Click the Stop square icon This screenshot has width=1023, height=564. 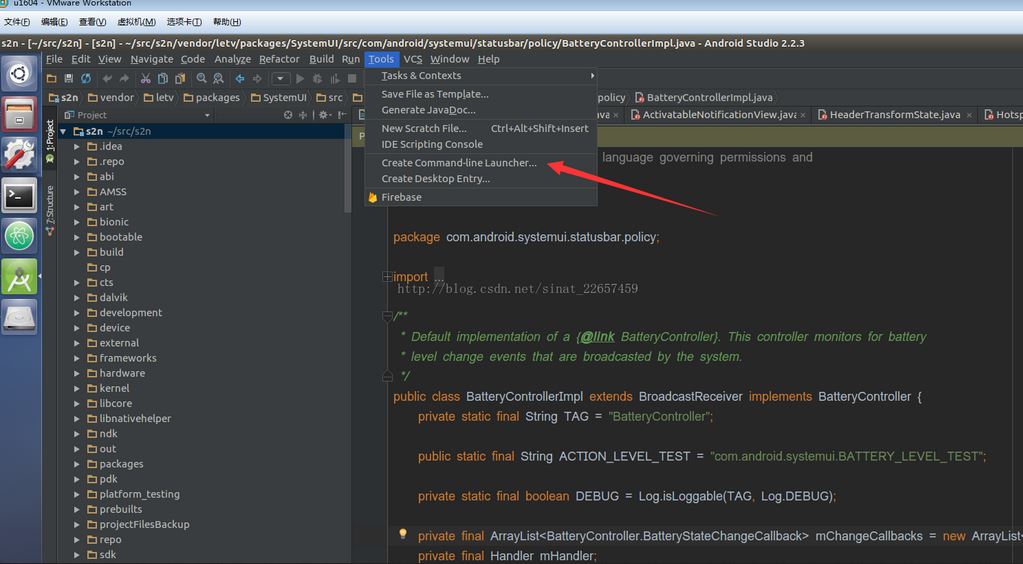click(x=352, y=78)
